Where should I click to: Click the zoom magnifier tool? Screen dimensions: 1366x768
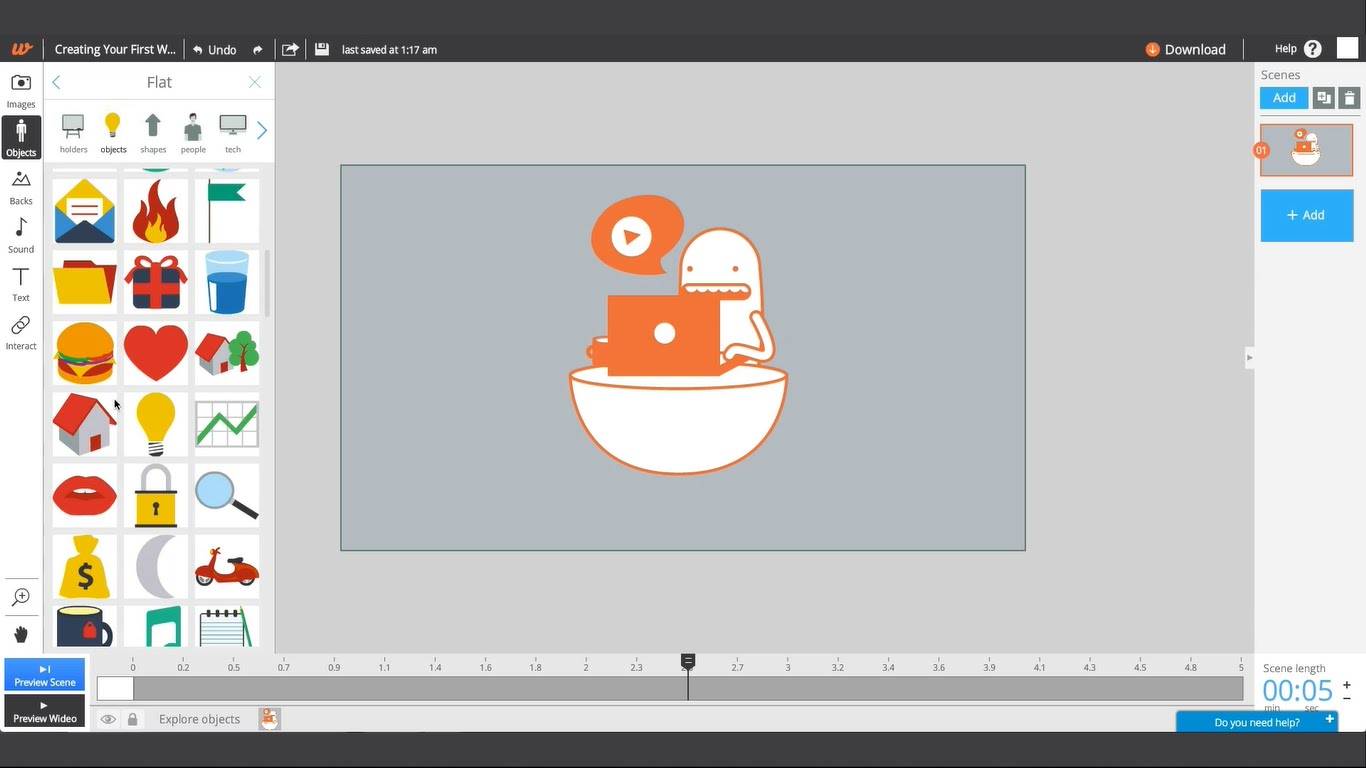pyautogui.click(x=21, y=597)
